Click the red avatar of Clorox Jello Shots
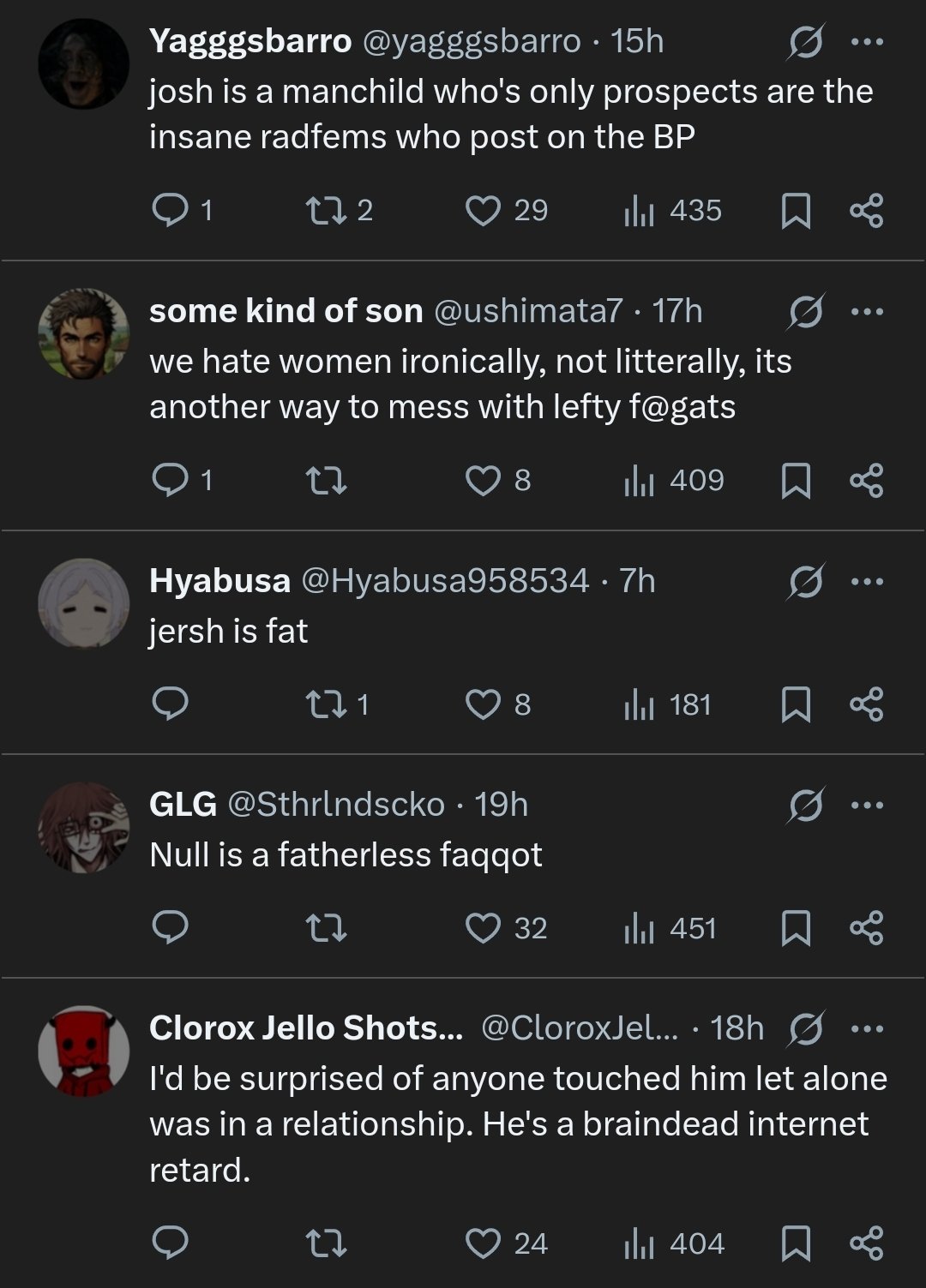The width and height of the screenshot is (926, 1288). click(84, 1051)
